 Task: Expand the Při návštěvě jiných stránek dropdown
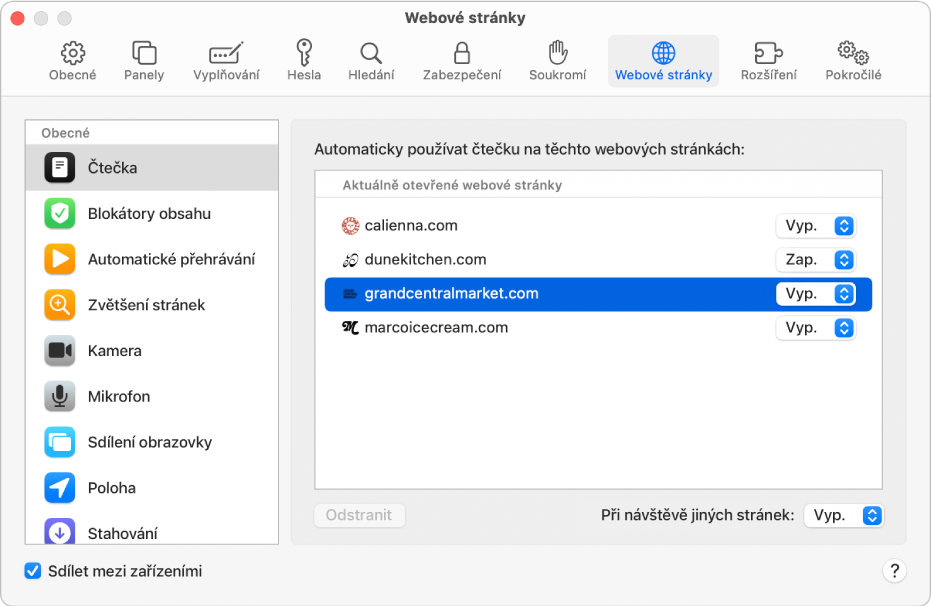click(844, 515)
